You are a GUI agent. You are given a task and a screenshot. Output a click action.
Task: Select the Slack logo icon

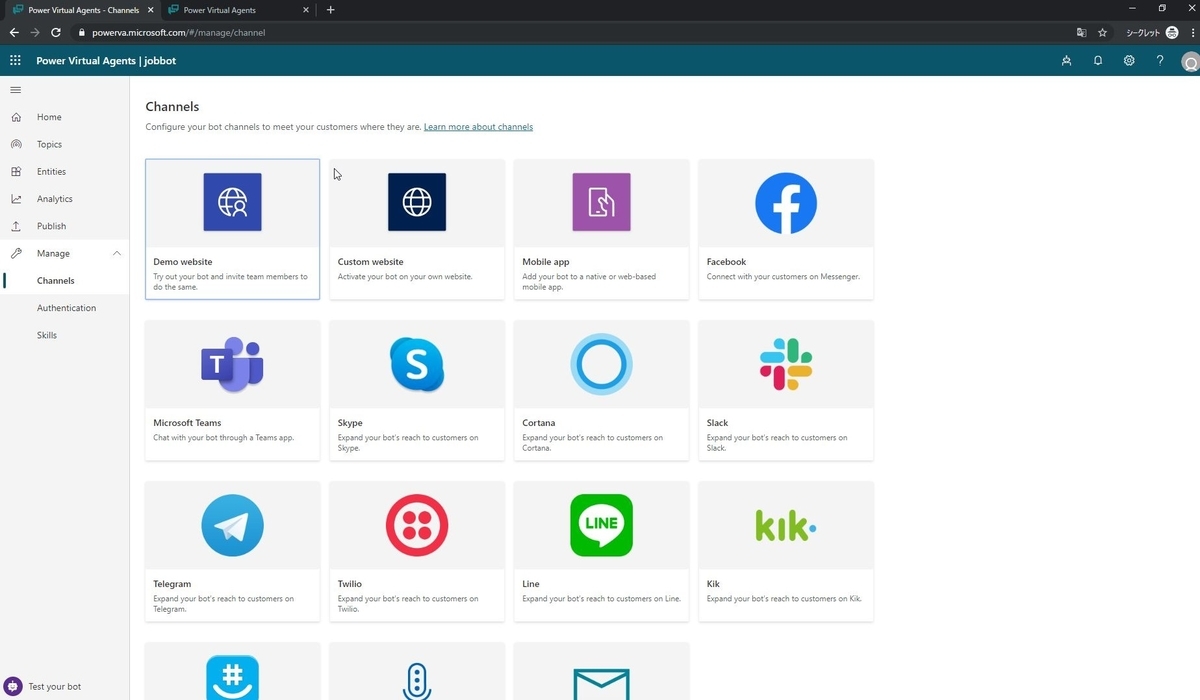coord(786,364)
